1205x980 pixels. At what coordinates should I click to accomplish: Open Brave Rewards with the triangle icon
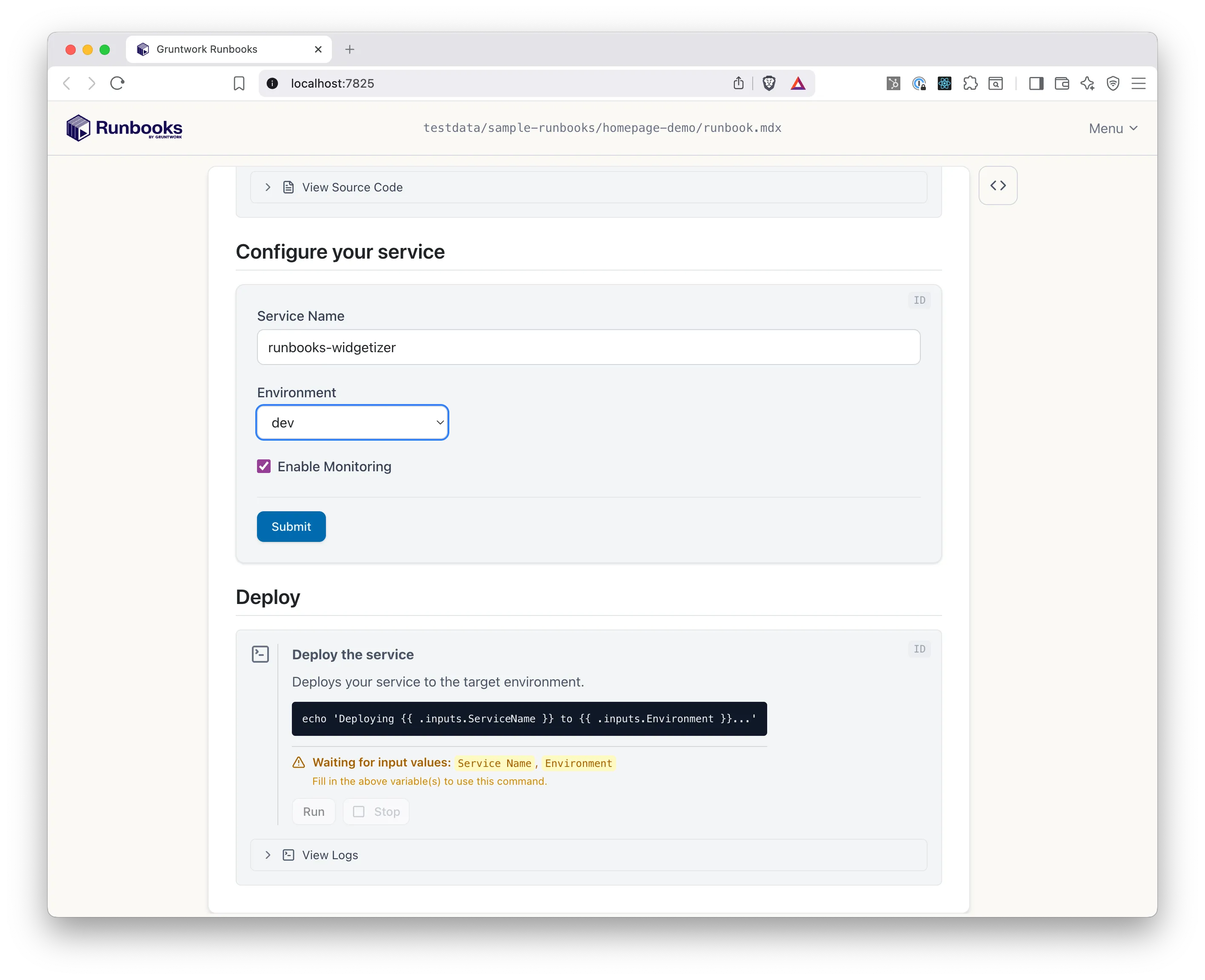[798, 83]
